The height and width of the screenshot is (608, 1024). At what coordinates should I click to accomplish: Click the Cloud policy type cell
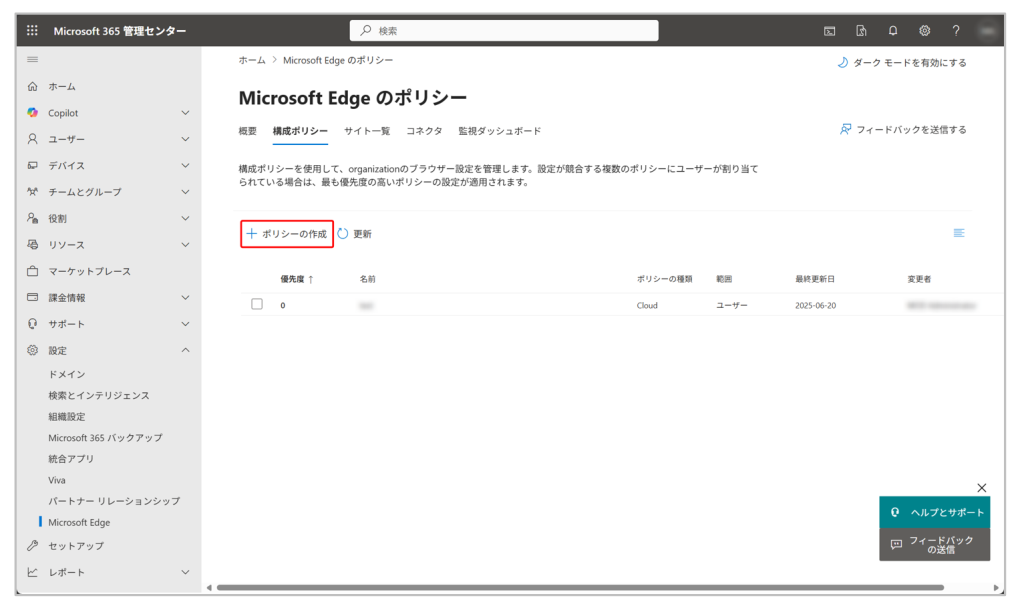[647, 305]
